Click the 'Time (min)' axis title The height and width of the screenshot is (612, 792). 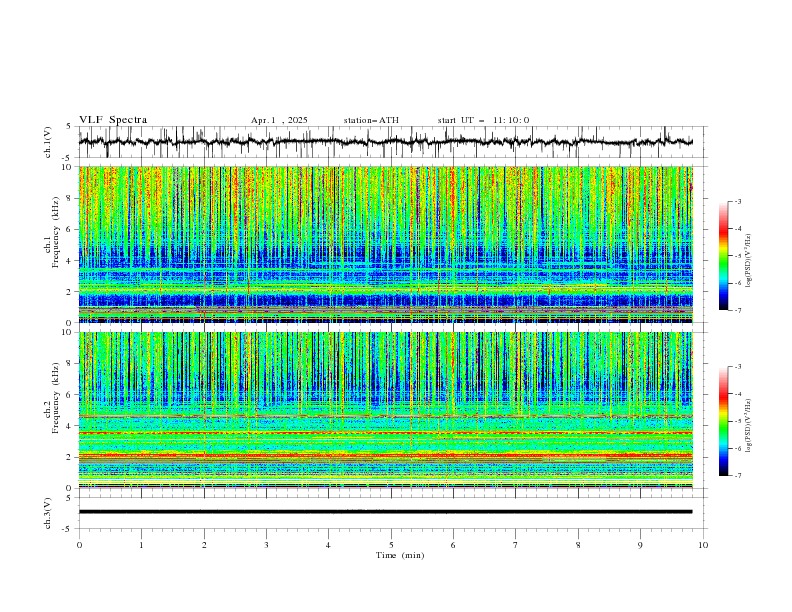pyautogui.click(x=400, y=555)
